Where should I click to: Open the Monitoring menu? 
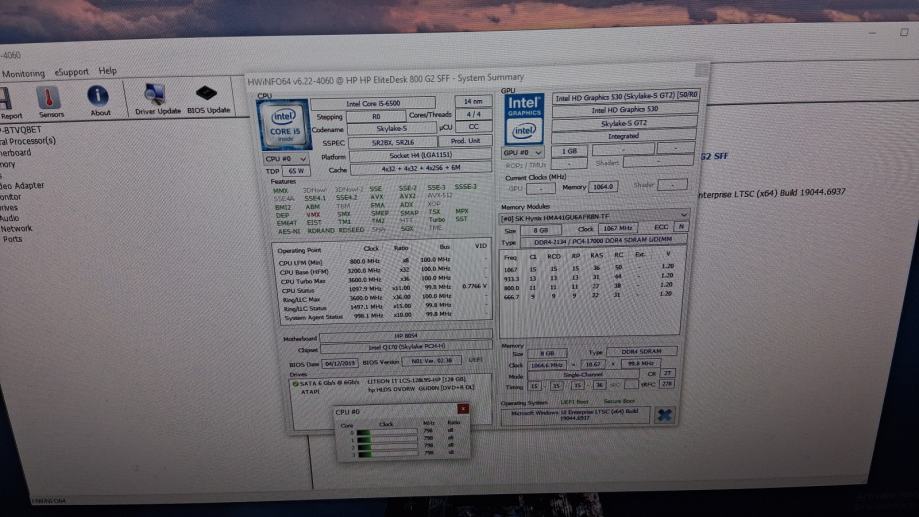click(x=23, y=74)
